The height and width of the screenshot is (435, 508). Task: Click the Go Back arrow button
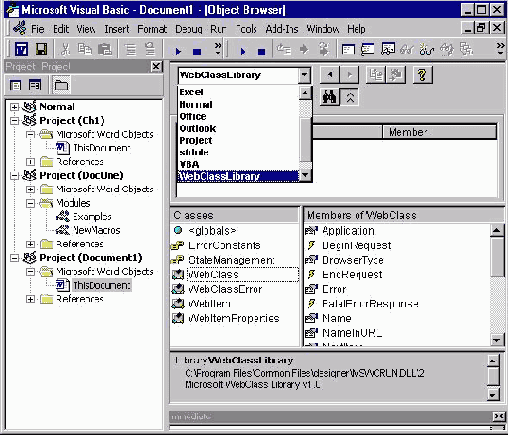point(330,75)
